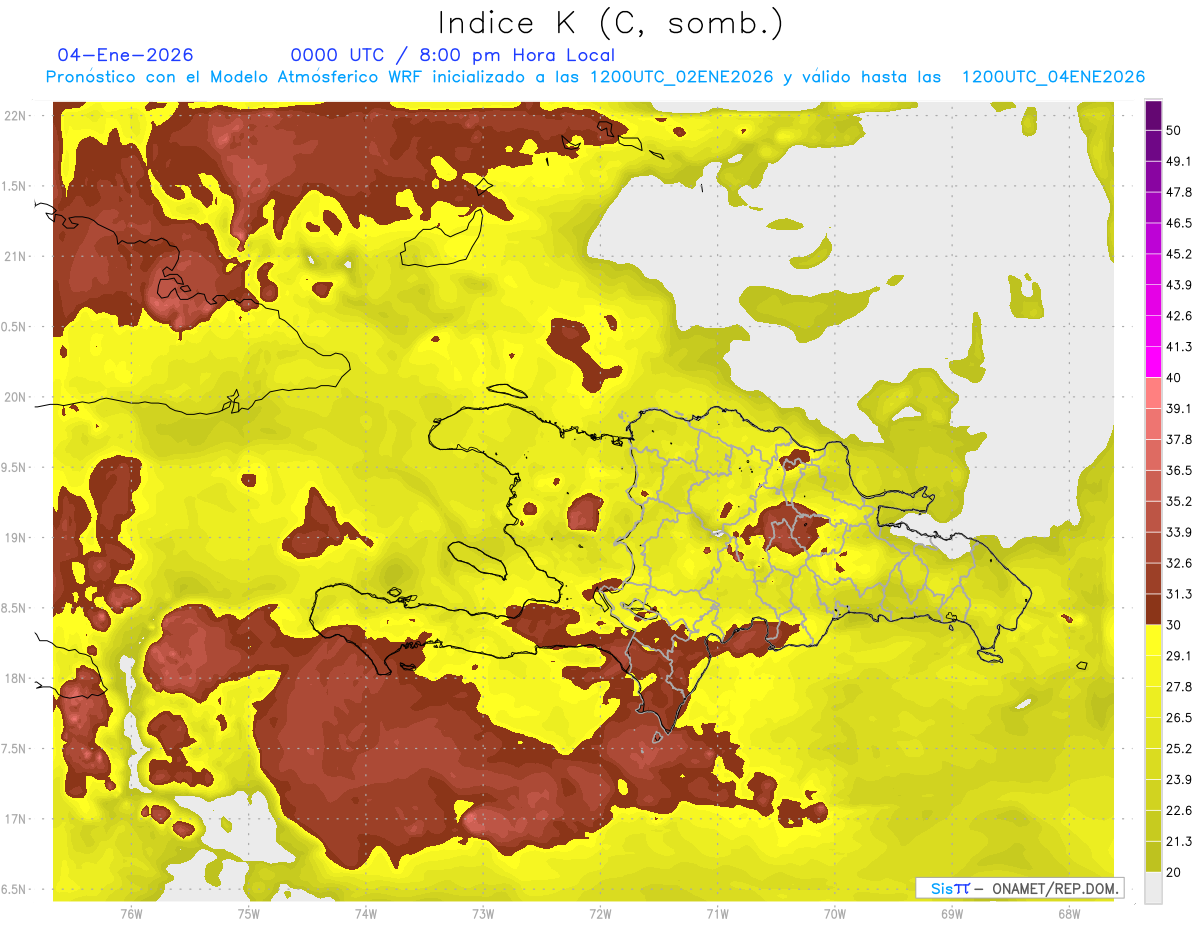Screen dimensions: 1200x927
Task: Click the colorbar value '41.3'
Action: click(x=1179, y=347)
